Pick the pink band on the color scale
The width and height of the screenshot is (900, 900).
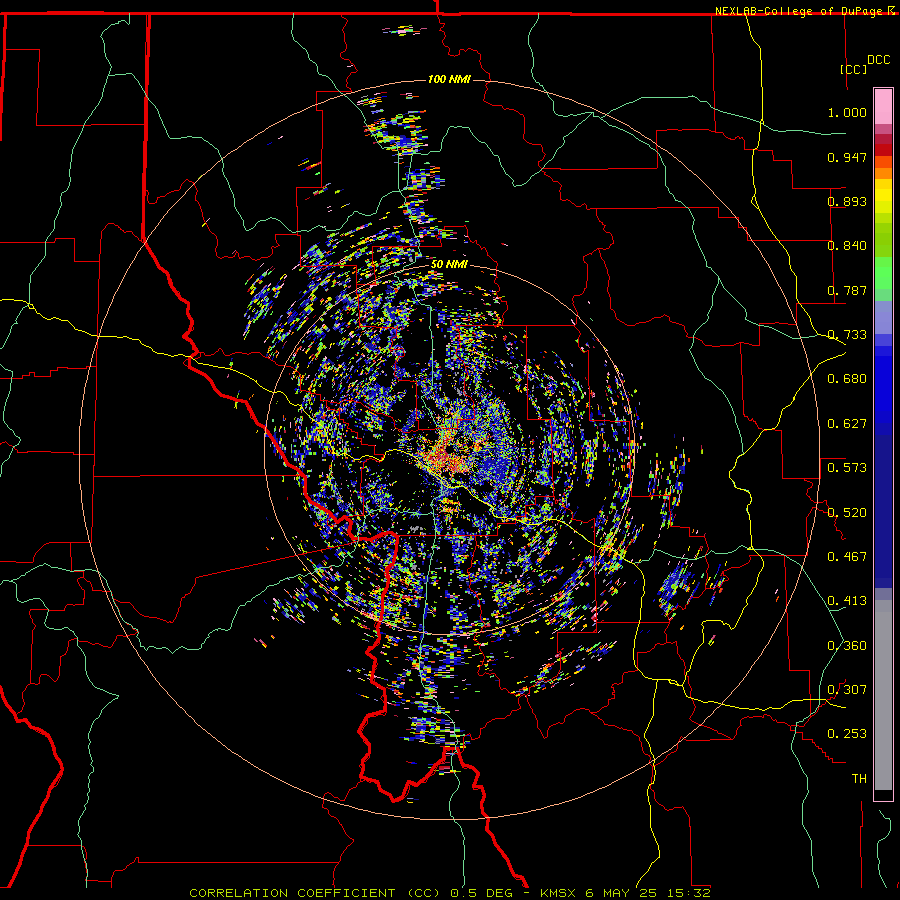point(883,106)
